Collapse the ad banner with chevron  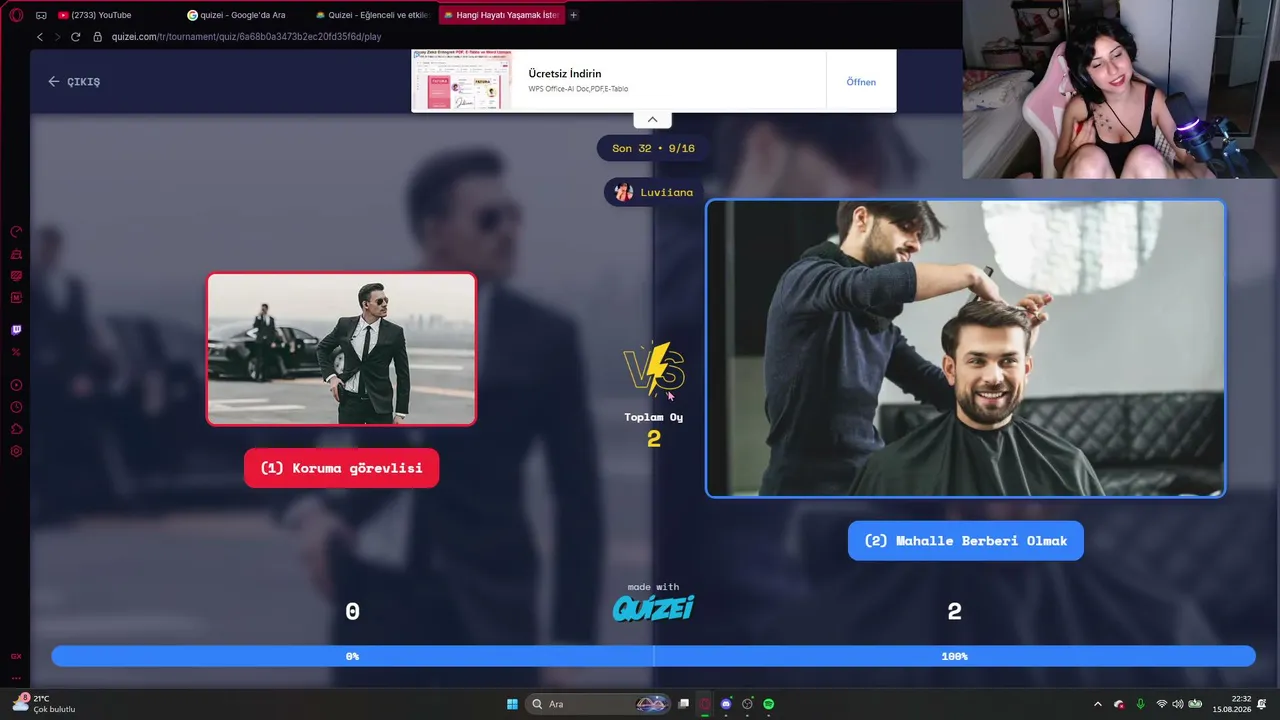click(x=652, y=119)
